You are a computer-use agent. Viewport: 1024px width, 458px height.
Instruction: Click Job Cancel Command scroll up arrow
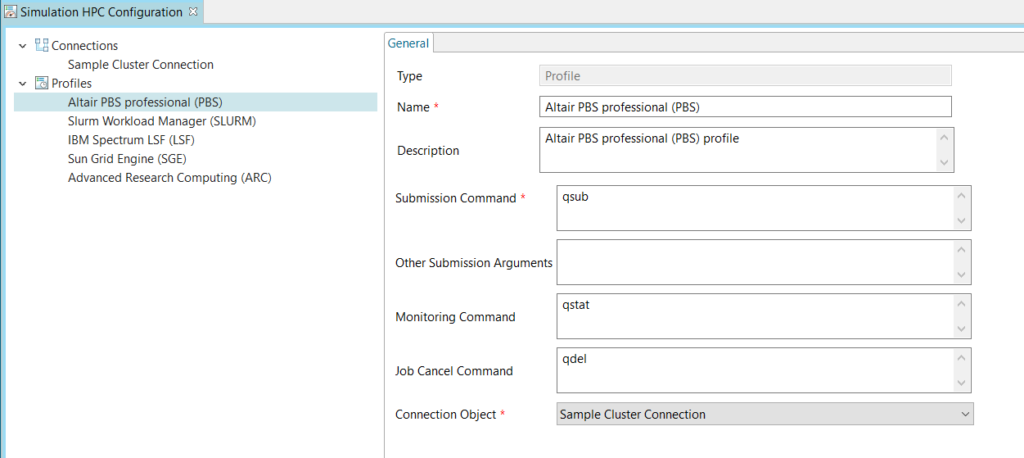click(x=961, y=359)
